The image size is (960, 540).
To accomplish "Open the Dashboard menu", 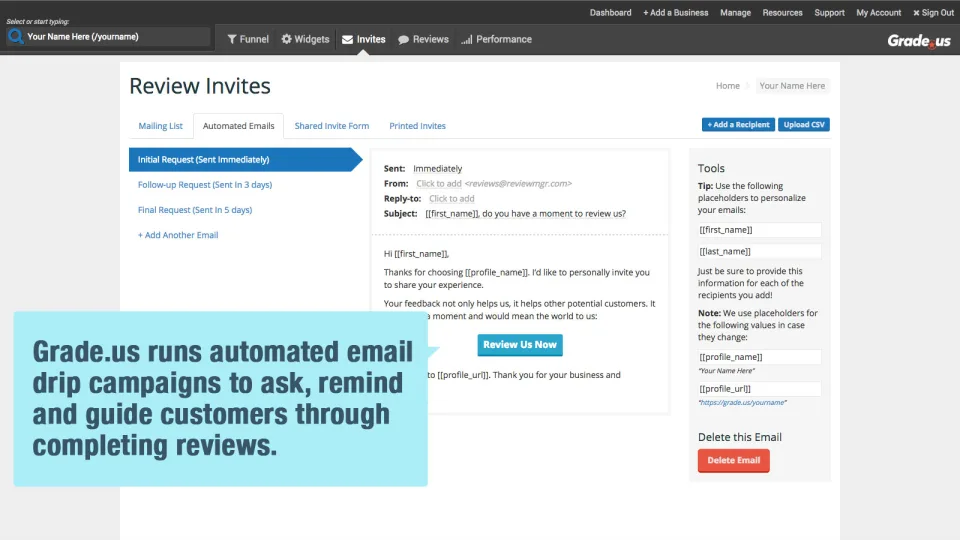I will [x=610, y=12].
